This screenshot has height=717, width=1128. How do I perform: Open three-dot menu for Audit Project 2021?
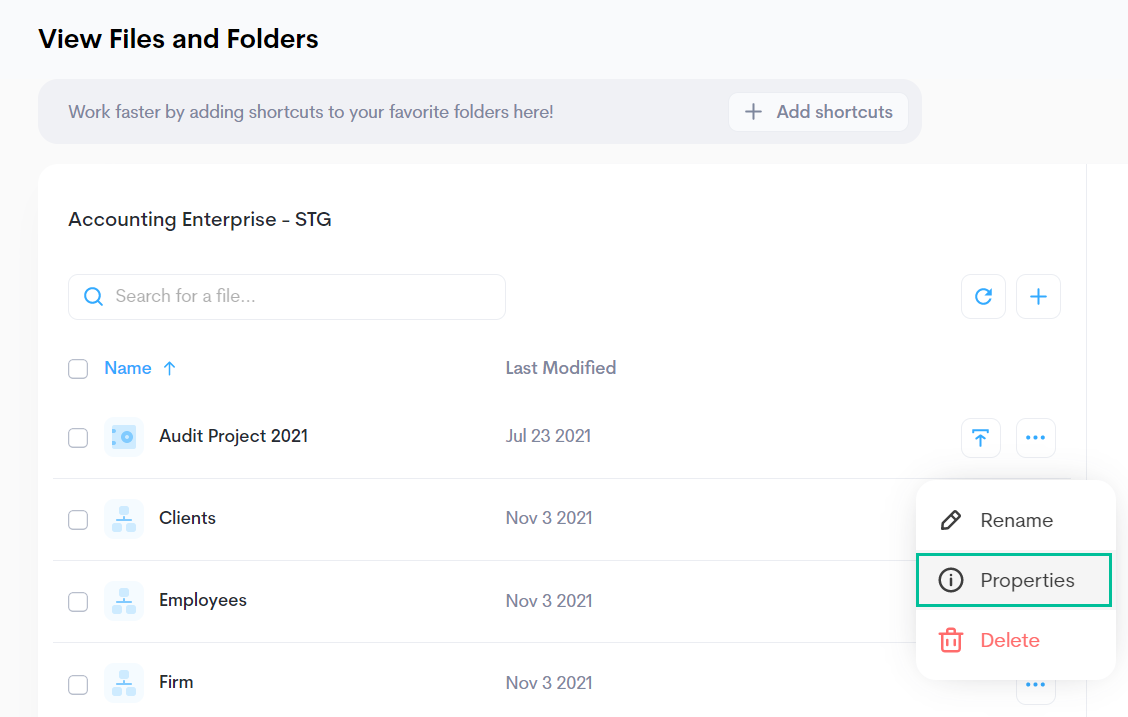(1035, 437)
